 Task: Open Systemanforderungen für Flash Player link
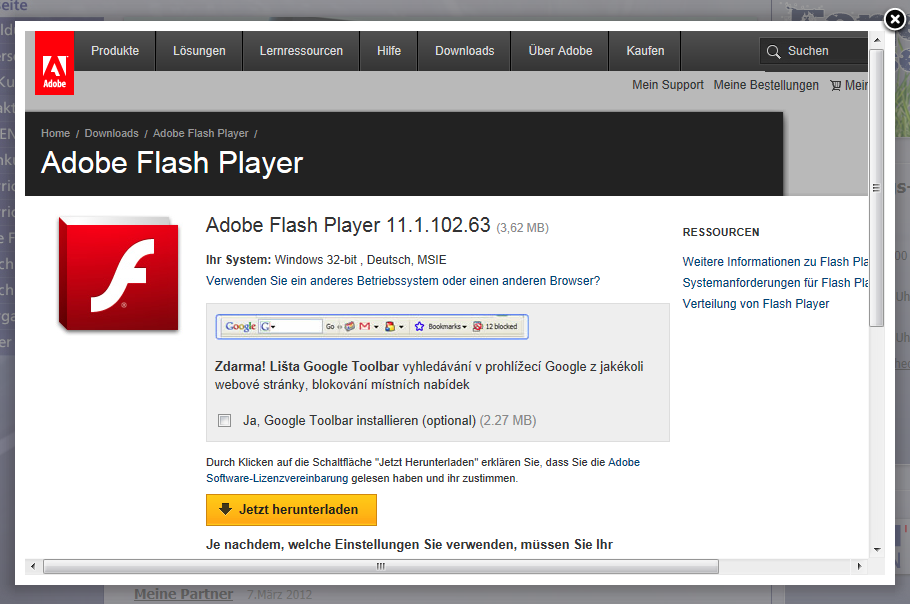tap(775, 283)
